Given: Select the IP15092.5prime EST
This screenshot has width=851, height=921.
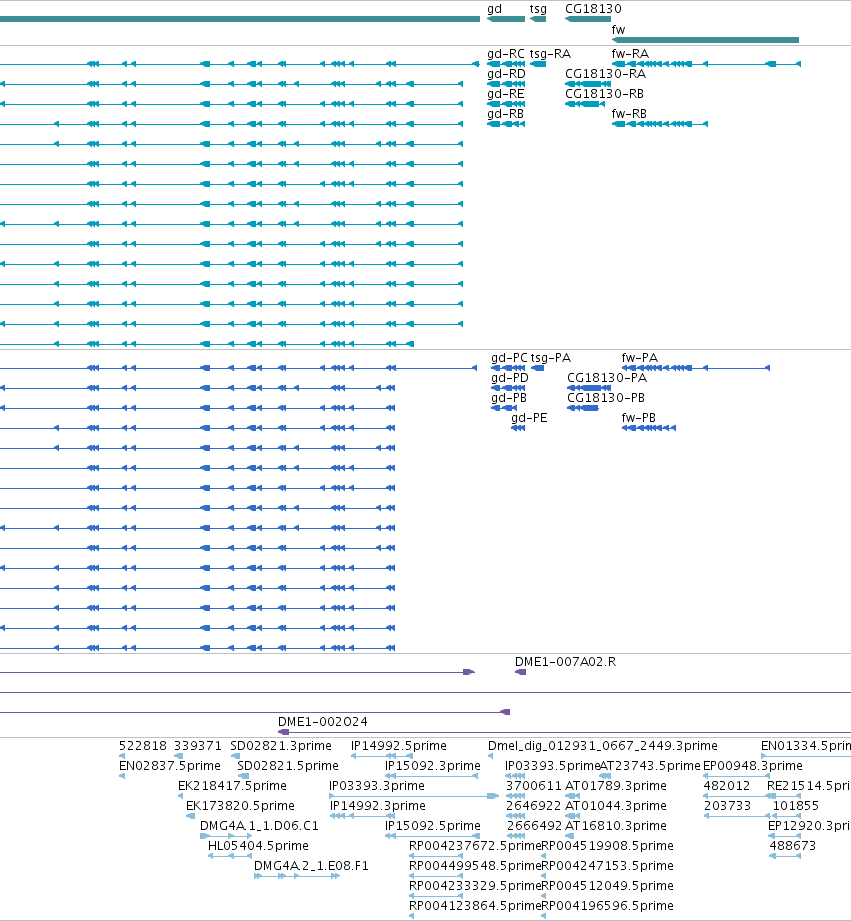Looking at the screenshot, I should point(432,836).
